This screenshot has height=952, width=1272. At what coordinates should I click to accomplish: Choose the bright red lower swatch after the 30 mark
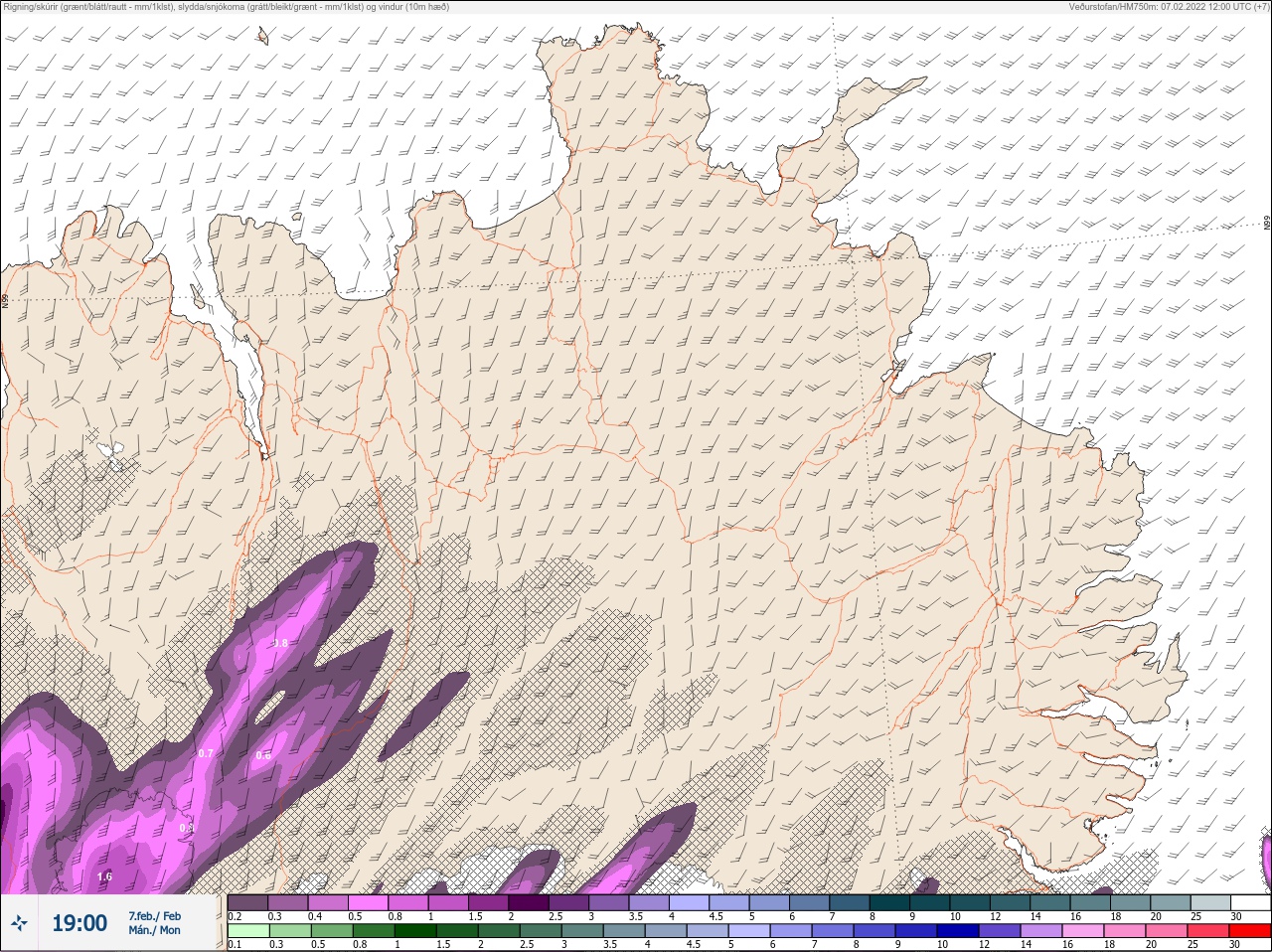[x=1250, y=931]
